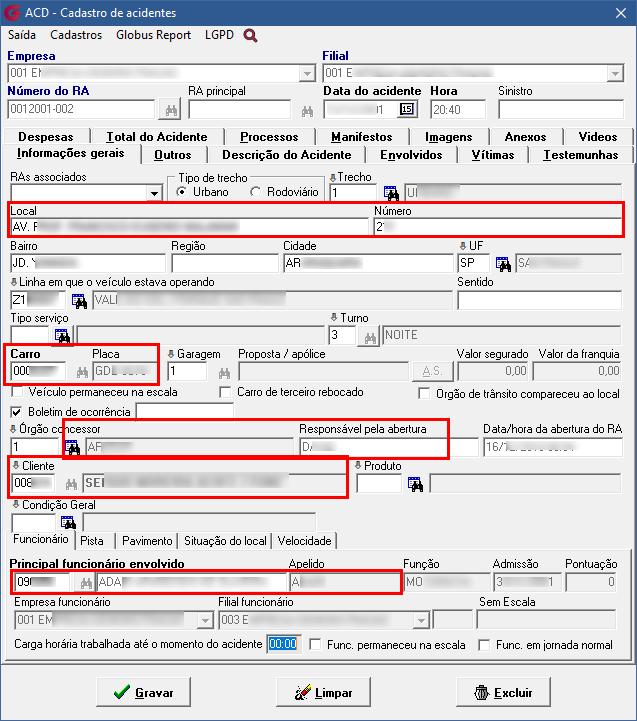Open the Pista sub-tab
Image resolution: width=637 pixels, height=721 pixels.
[x=92, y=541]
